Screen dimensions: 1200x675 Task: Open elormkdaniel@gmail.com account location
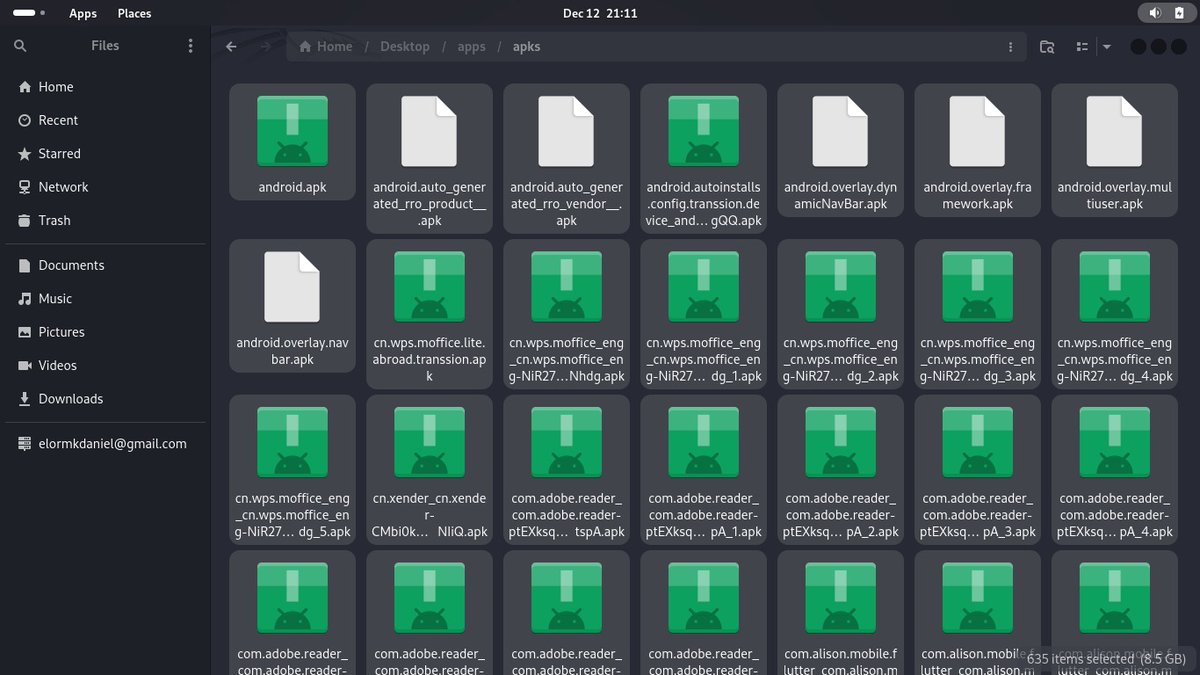105,444
